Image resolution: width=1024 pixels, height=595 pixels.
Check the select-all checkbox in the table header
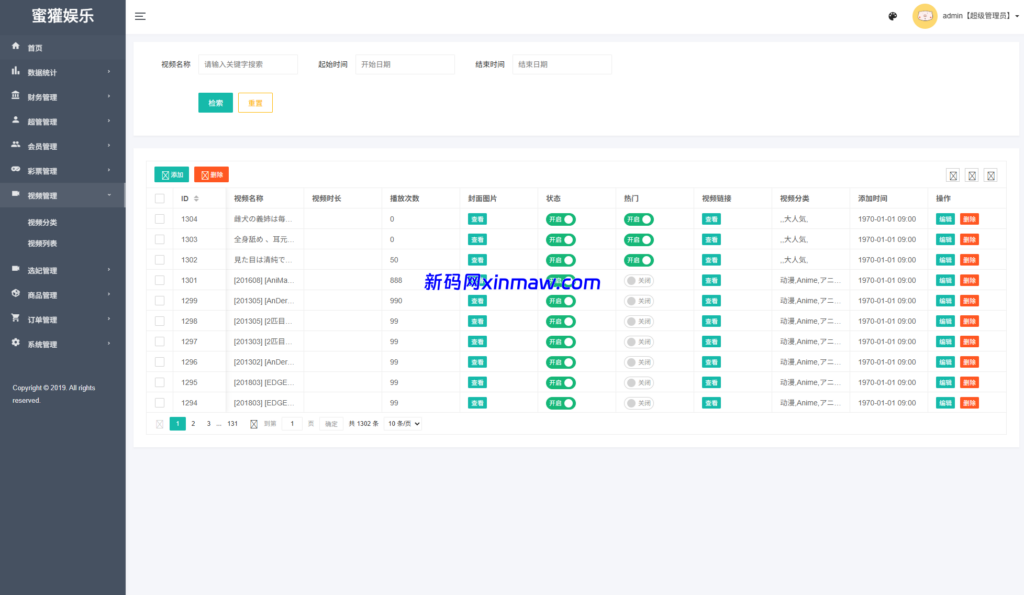tap(159, 198)
